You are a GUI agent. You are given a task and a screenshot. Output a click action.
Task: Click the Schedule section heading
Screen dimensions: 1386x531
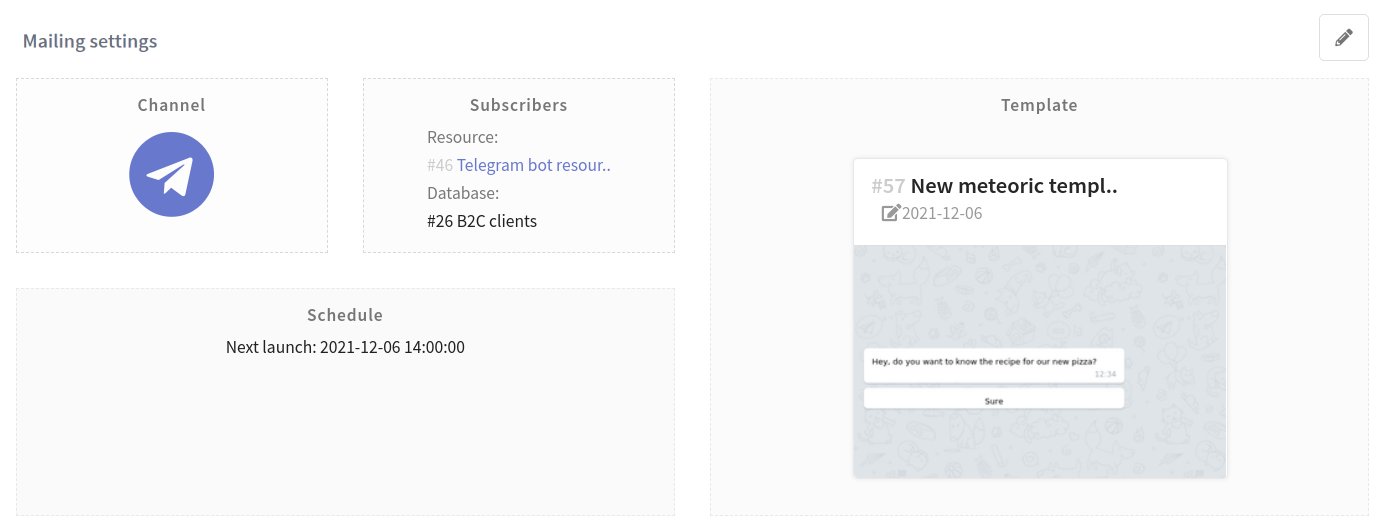click(345, 315)
